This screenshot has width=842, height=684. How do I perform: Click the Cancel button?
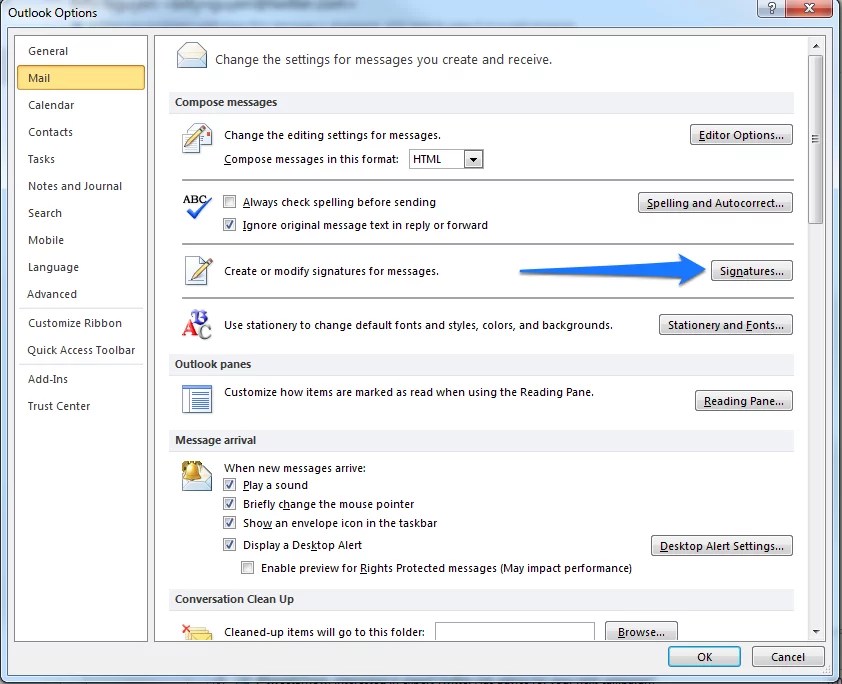788,657
